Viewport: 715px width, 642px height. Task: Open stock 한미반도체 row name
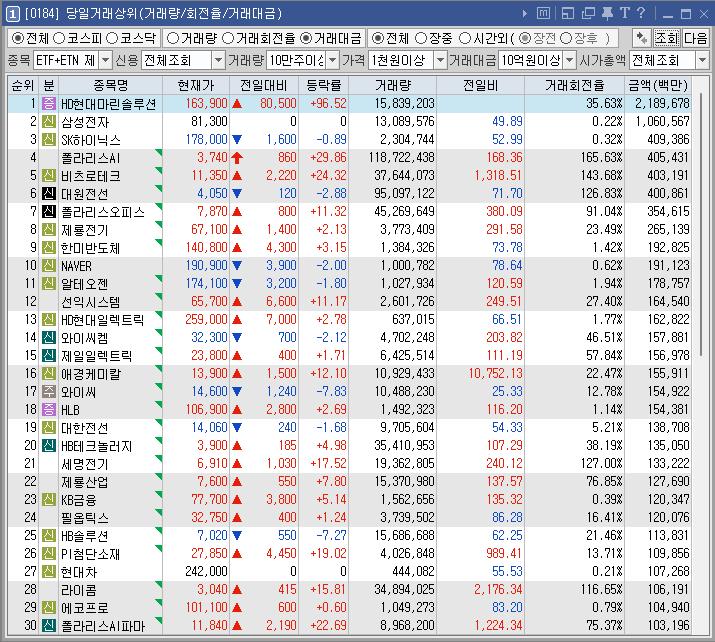pyautogui.click(x=91, y=248)
